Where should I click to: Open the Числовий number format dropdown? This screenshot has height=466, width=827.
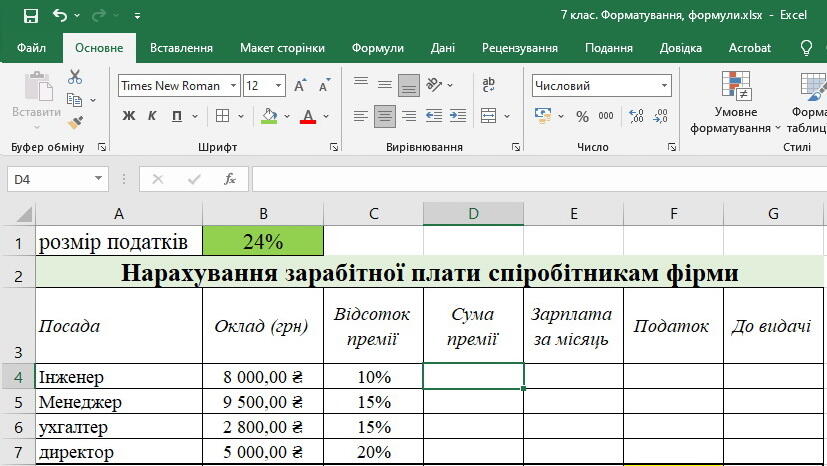click(x=664, y=85)
